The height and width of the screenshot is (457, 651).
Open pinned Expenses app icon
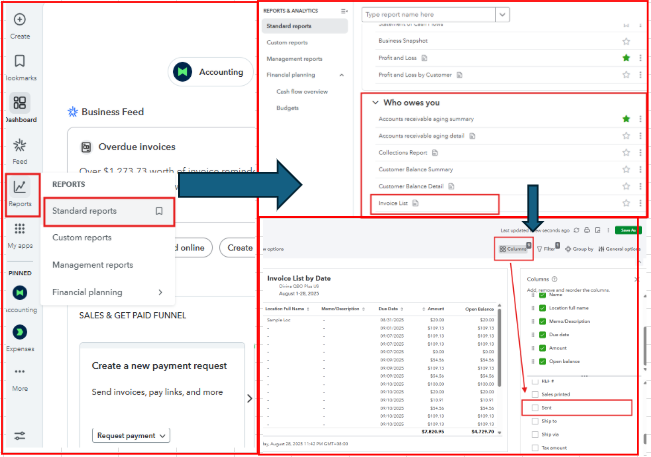[20, 332]
